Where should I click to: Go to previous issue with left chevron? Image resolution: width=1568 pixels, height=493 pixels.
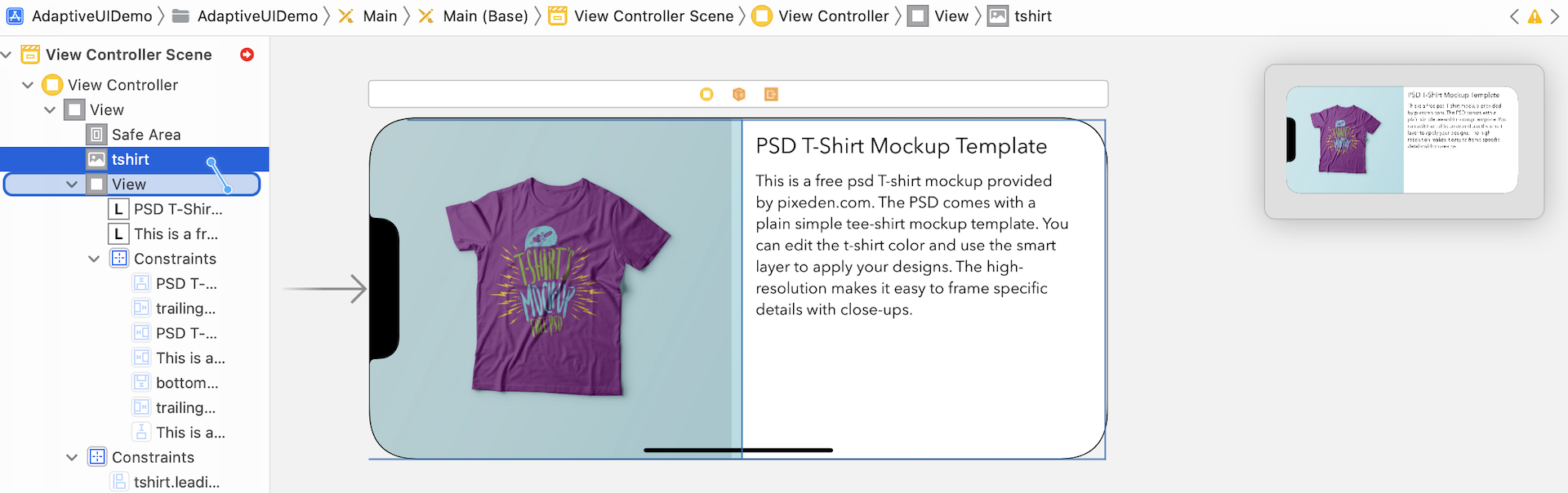[x=1514, y=16]
